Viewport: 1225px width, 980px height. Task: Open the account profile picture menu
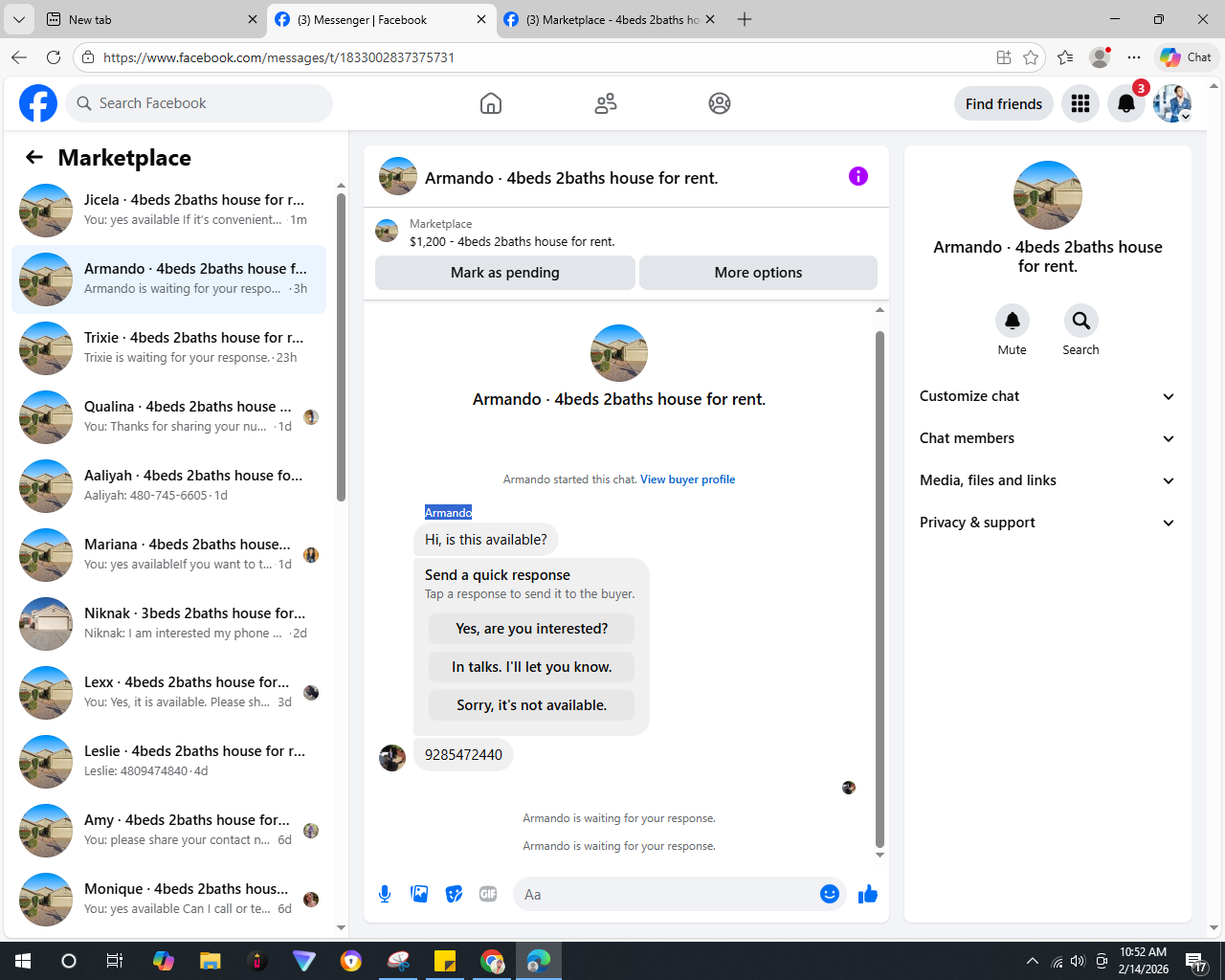click(x=1172, y=103)
